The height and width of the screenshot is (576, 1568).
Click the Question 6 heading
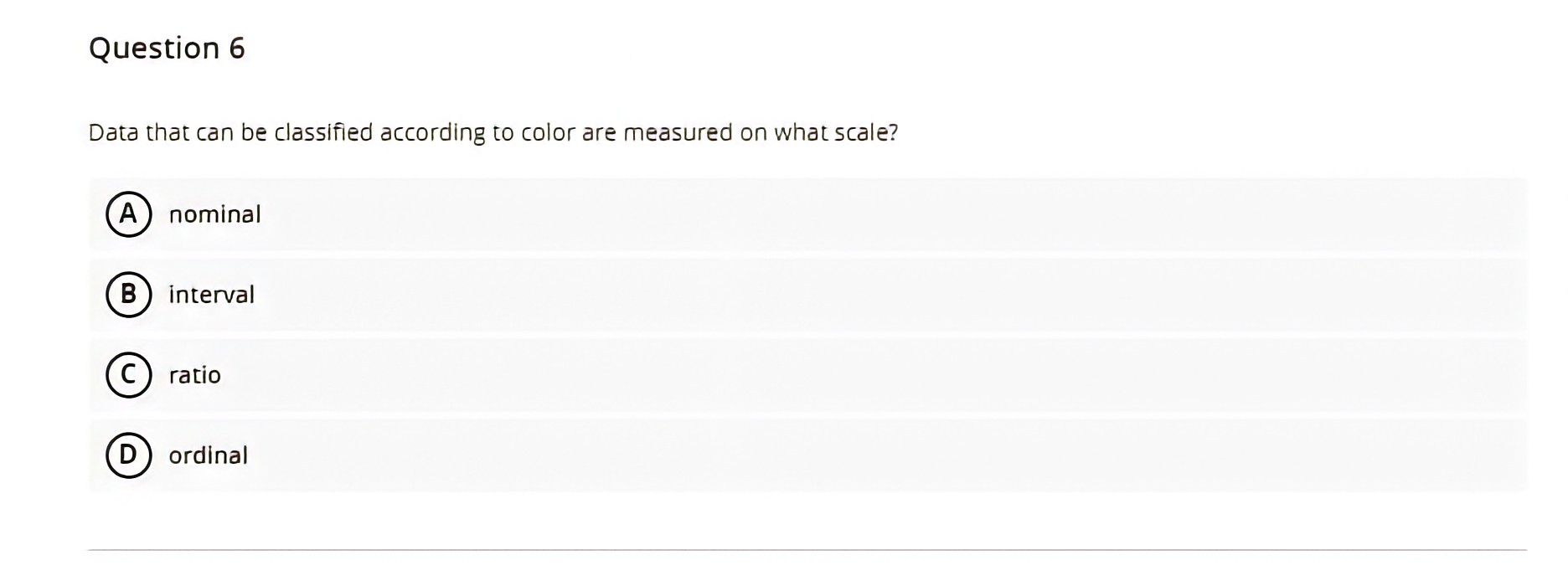167,48
